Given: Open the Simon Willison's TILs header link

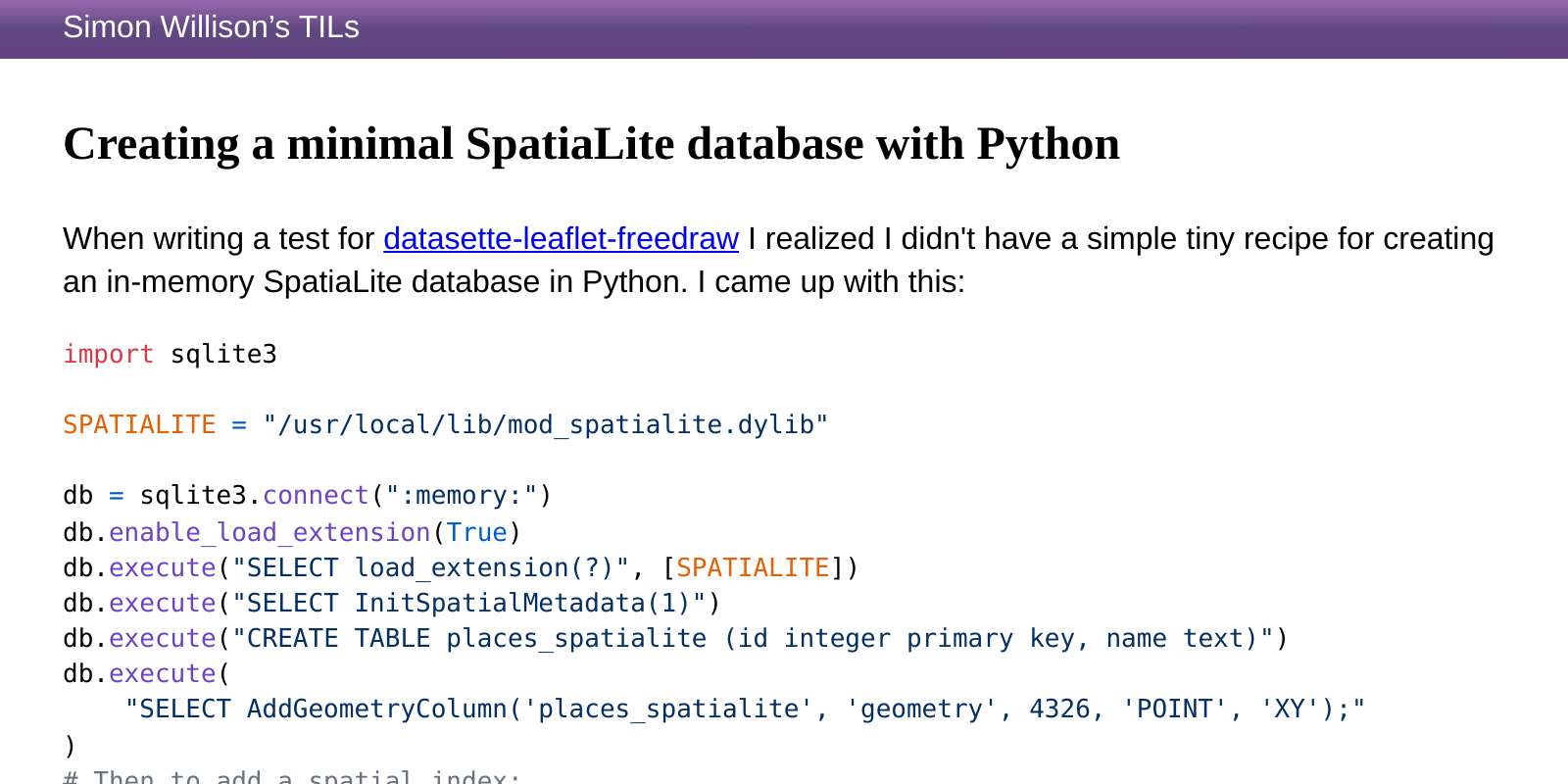Looking at the screenshot, I should (211, 27).
